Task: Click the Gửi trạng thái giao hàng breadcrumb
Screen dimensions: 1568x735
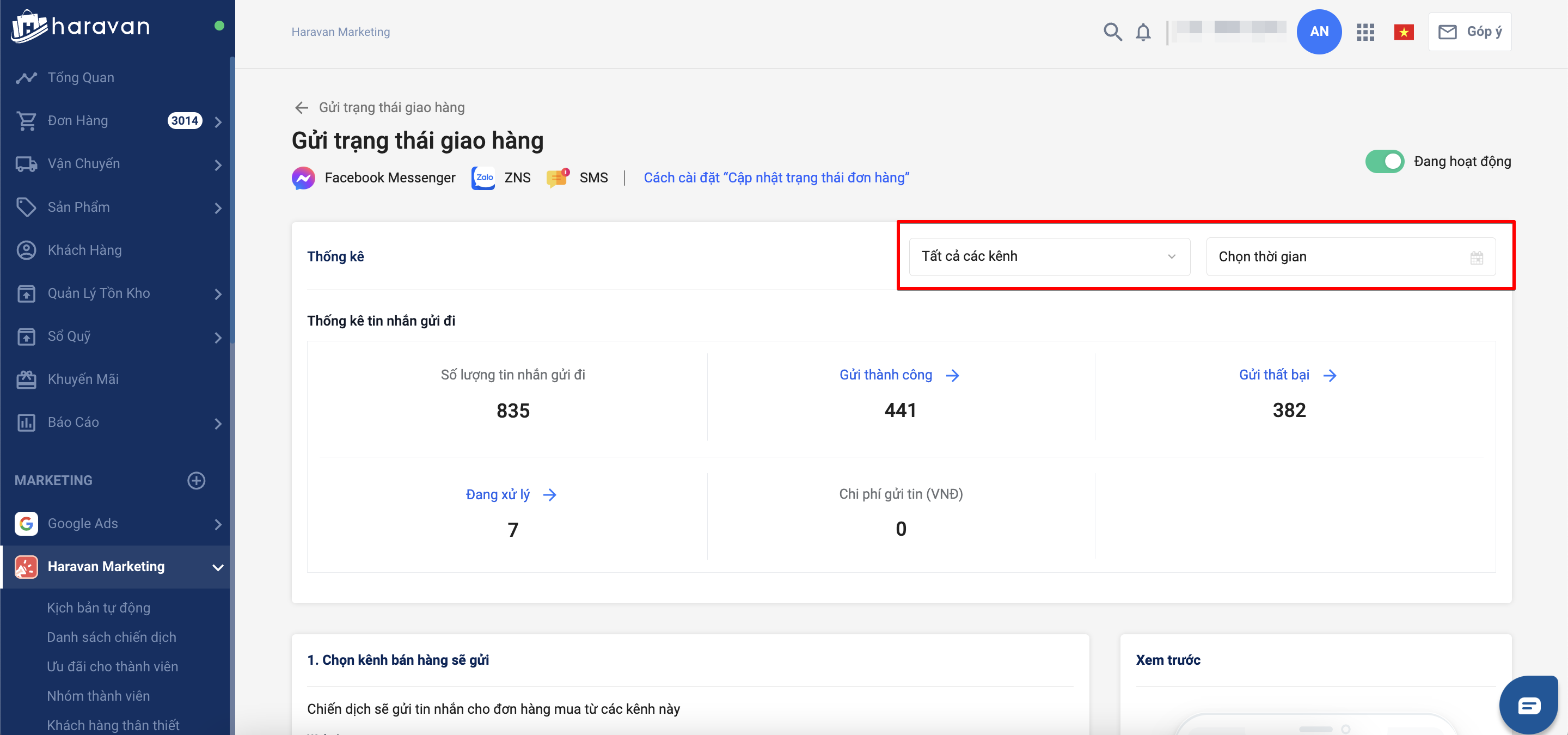Action: [x=391, y=108]
